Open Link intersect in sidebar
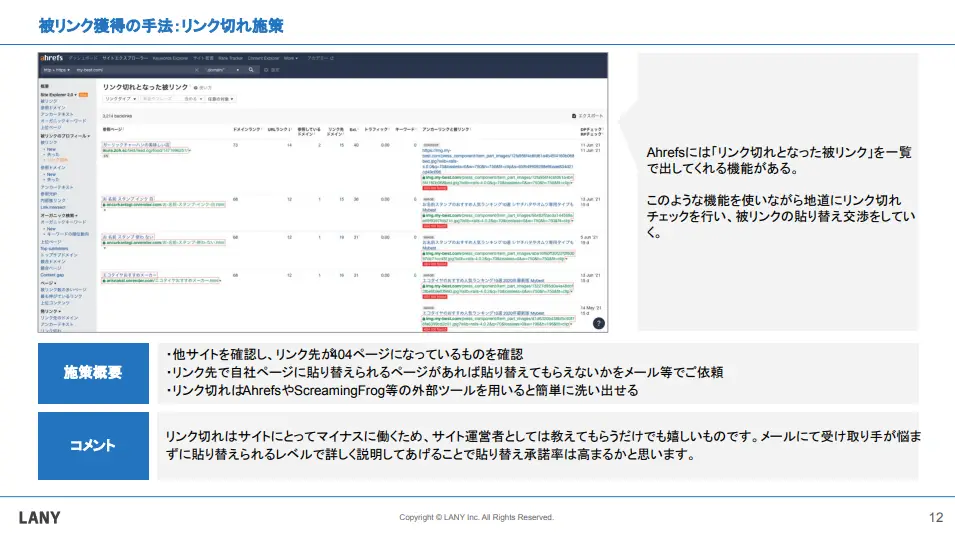This screenshot has height=533, width=955. pyautogui.click(x=52, y=207)
